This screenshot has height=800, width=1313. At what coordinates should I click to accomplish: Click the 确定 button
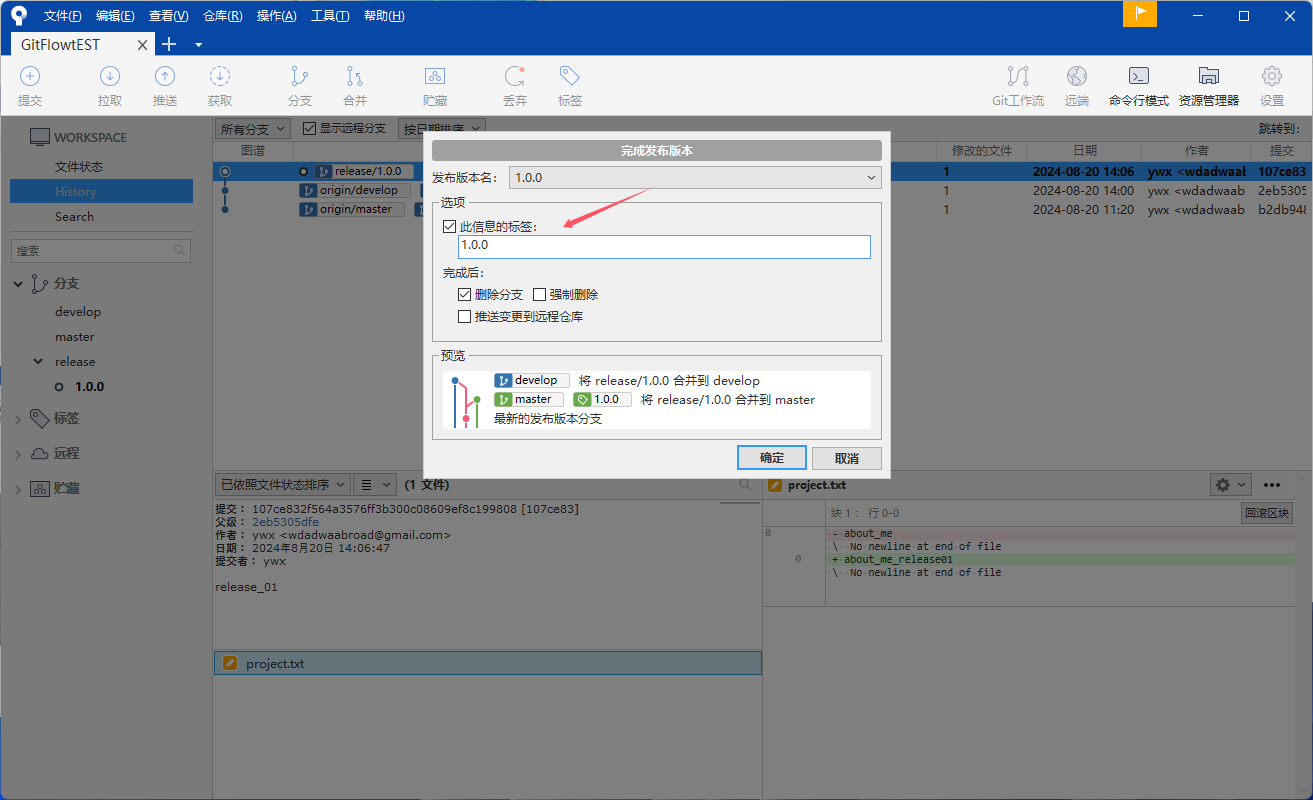pos(772,458)
